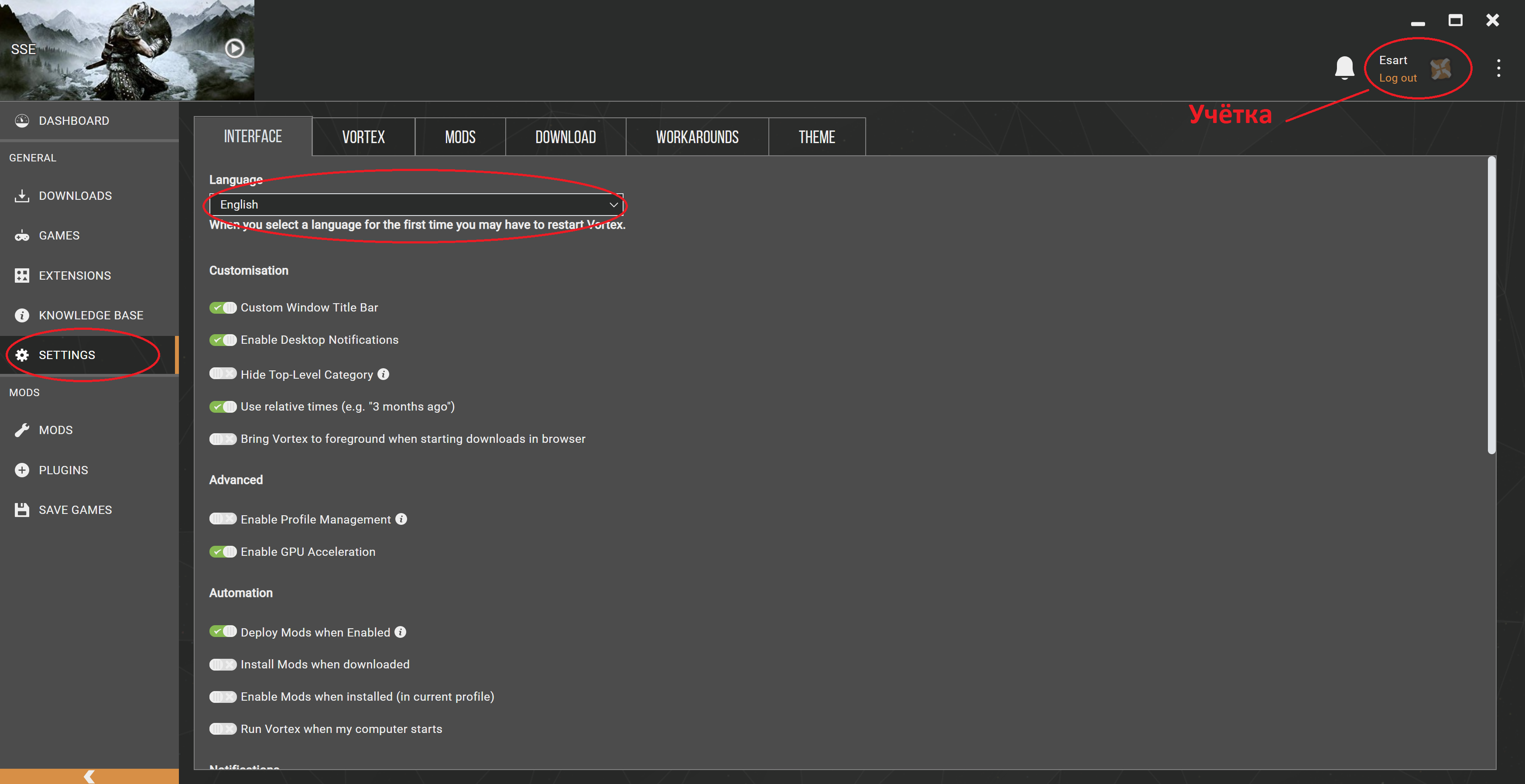Screen dimensions: 1525x784
Task: Show info for Hide Top-Level Category
Action: click(x=384, y=374)
